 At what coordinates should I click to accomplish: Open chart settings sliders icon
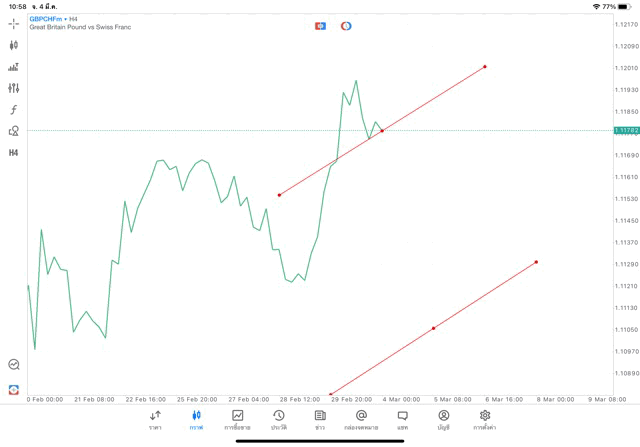pos(14,88)
